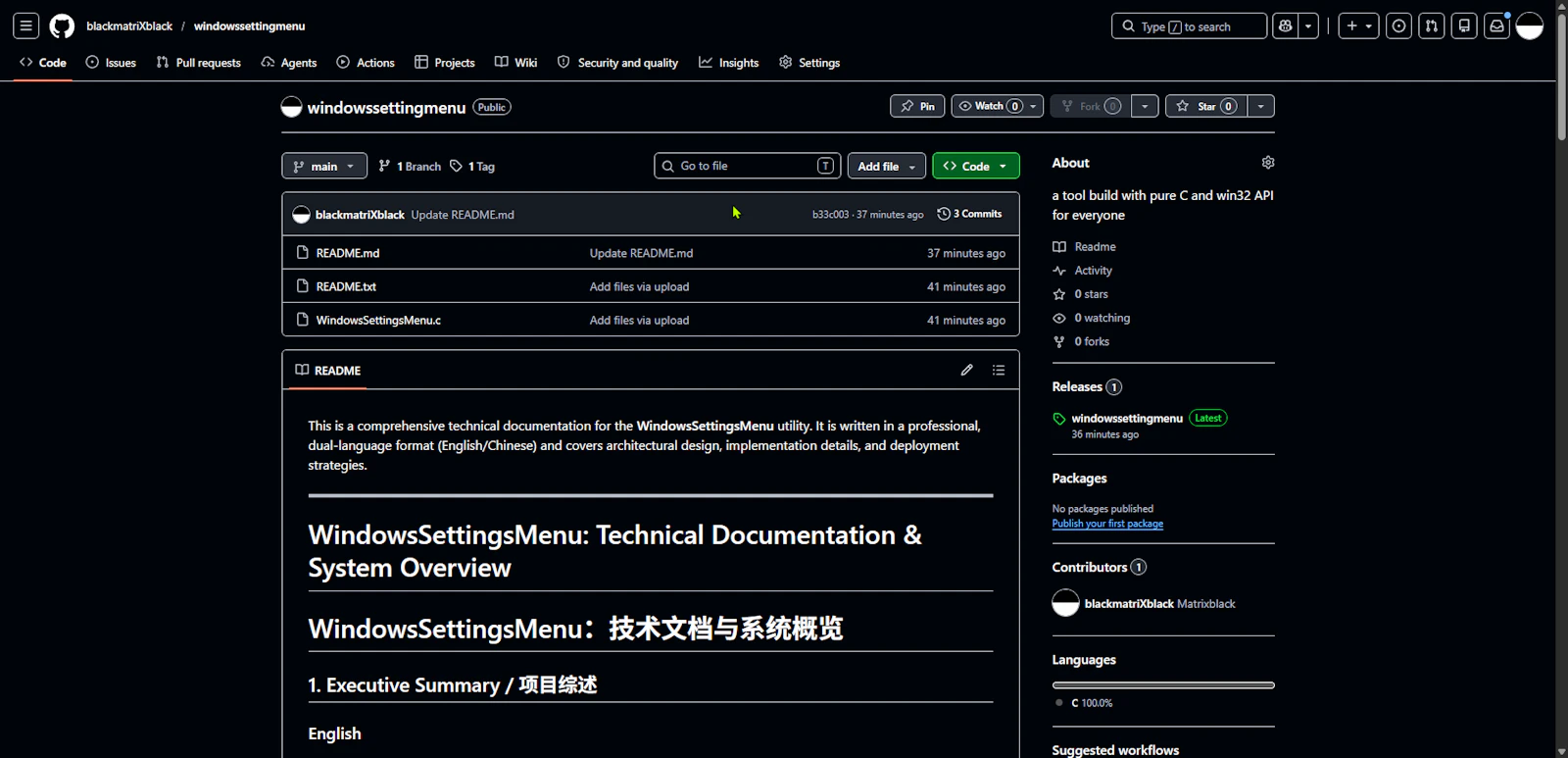Open the green Code dropdown button
The image size is (1568, 758).
coord(976,166)
